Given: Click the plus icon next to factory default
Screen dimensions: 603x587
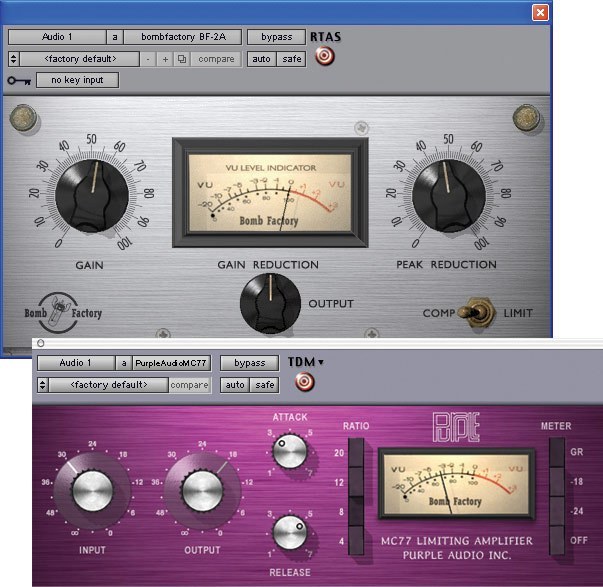Looking at the screenshot, I should coord(165,59).
